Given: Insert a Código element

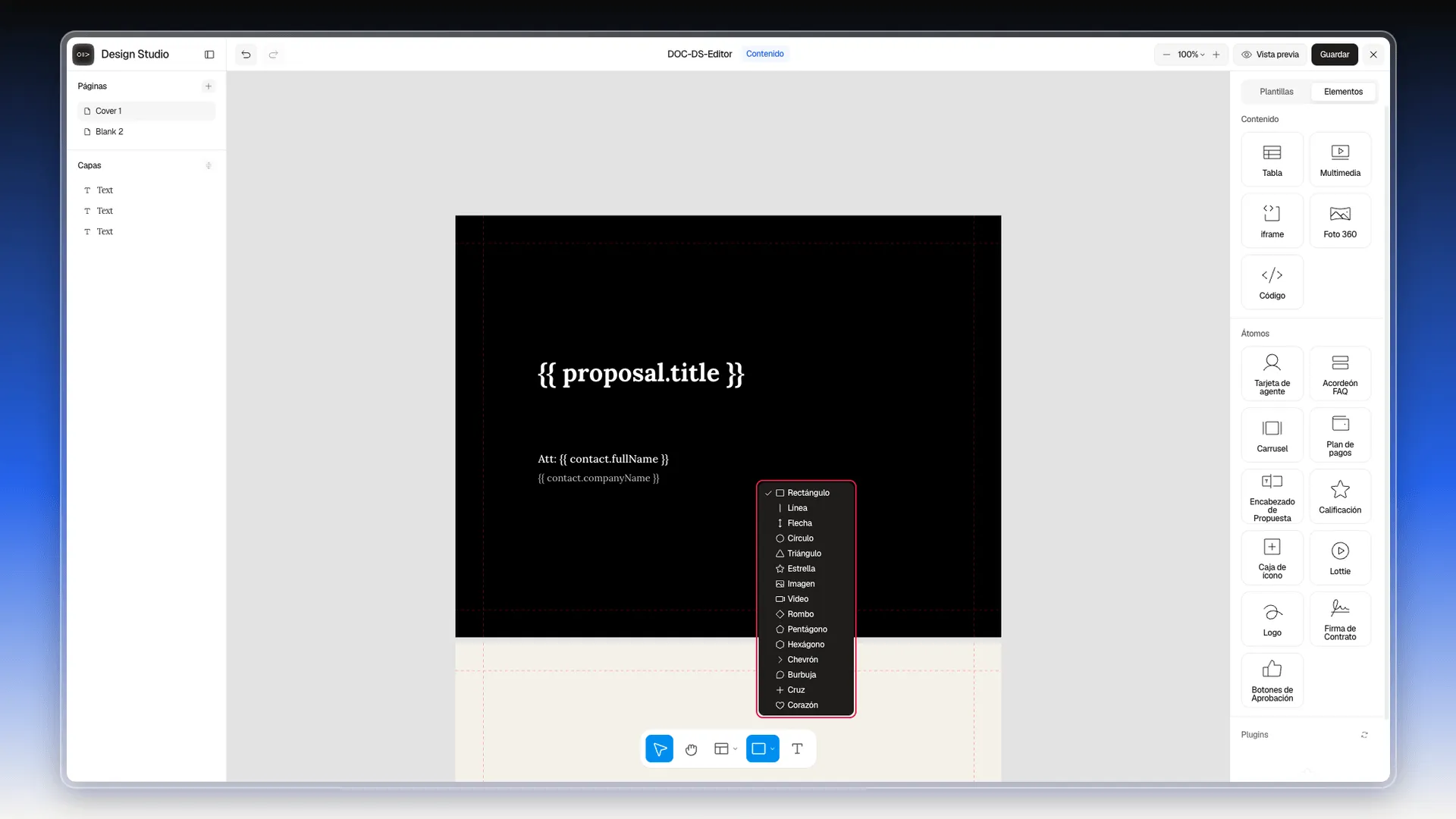Looking at the screenshot, I should click(1272, 283).
